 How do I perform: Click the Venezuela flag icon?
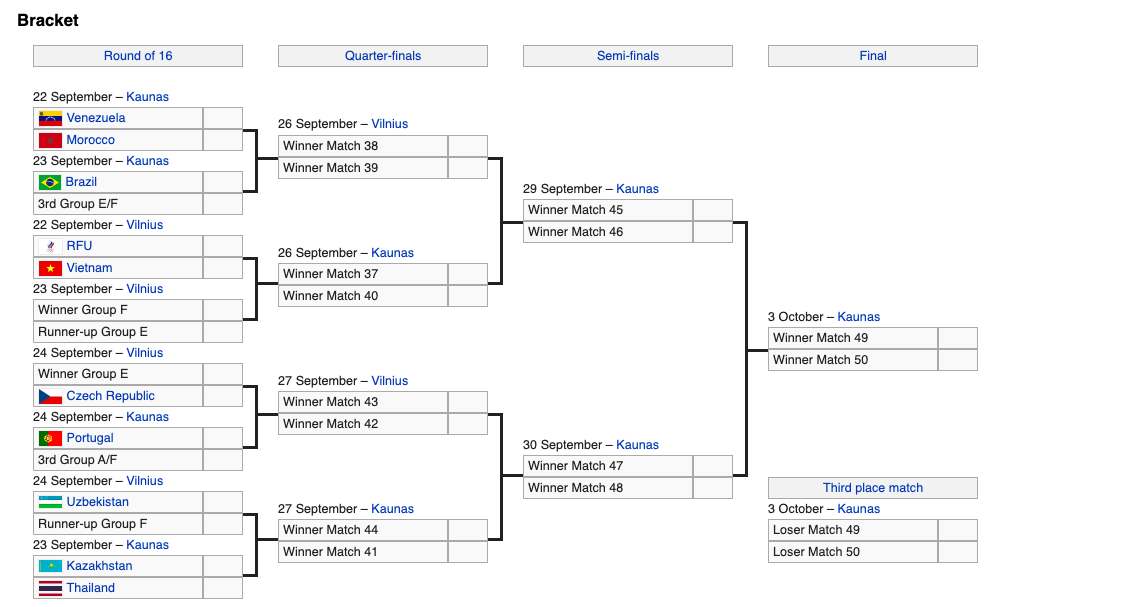[x=50, y=118]
